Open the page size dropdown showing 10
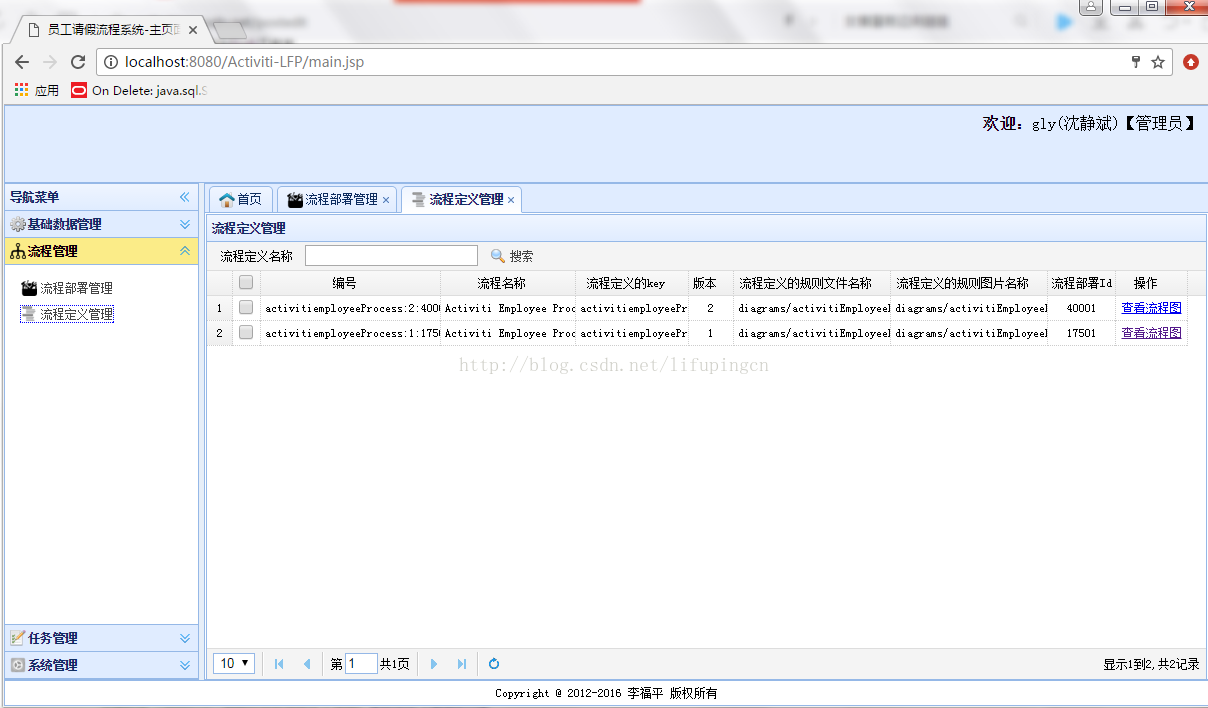The height and width of the screenshot is (708, 1208). point(234,663)
